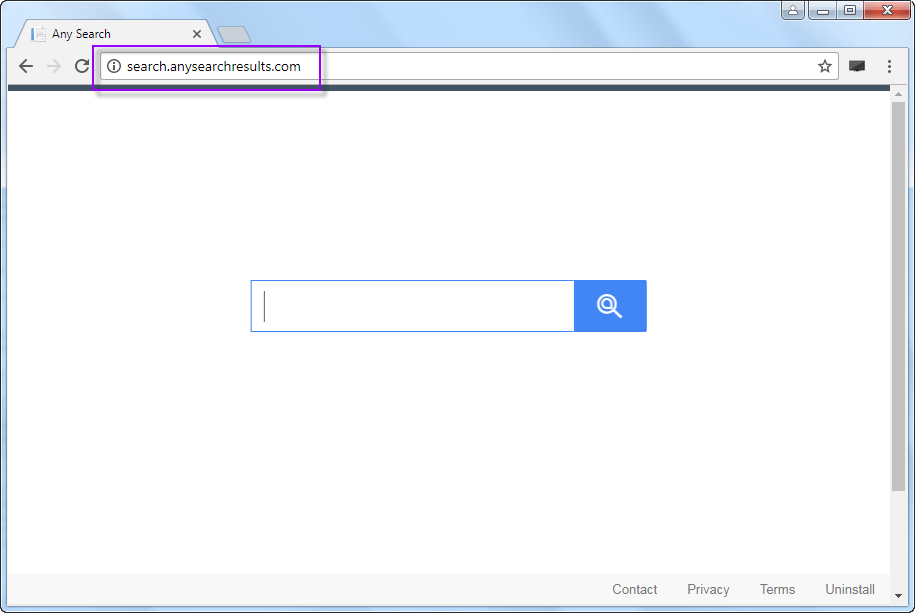The height and width of the screenshot is (613, 915).
Task: Open the Chrome user profile button
Action: pyautogui.click(x=793, y=11)
